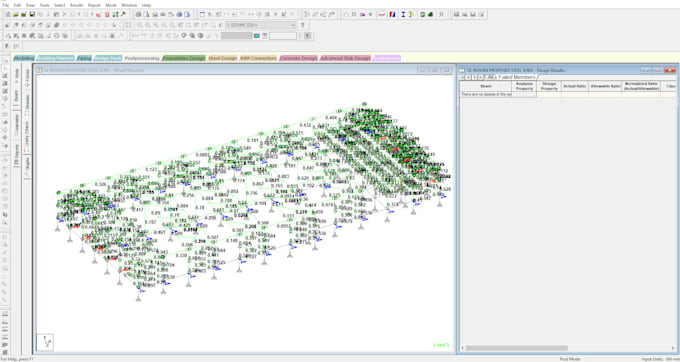The width and height of the screenshot is (680, 362).
Task: Open the Graphs sub-page tab
Action: click(x=27, y=167)
